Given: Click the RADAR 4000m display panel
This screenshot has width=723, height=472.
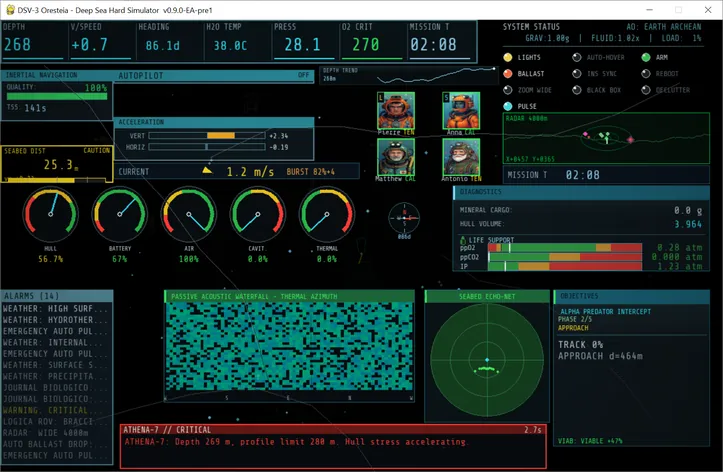Looking at the screenshot, I should point(606,138).
